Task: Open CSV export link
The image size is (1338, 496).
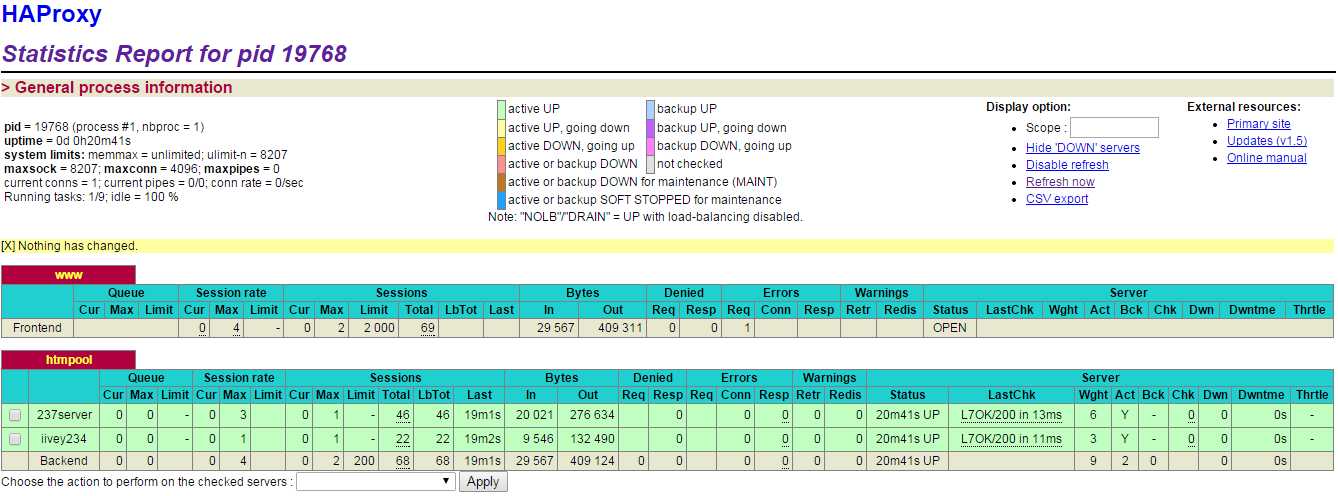Action: pyautogui.click(x=1057, y=199)
